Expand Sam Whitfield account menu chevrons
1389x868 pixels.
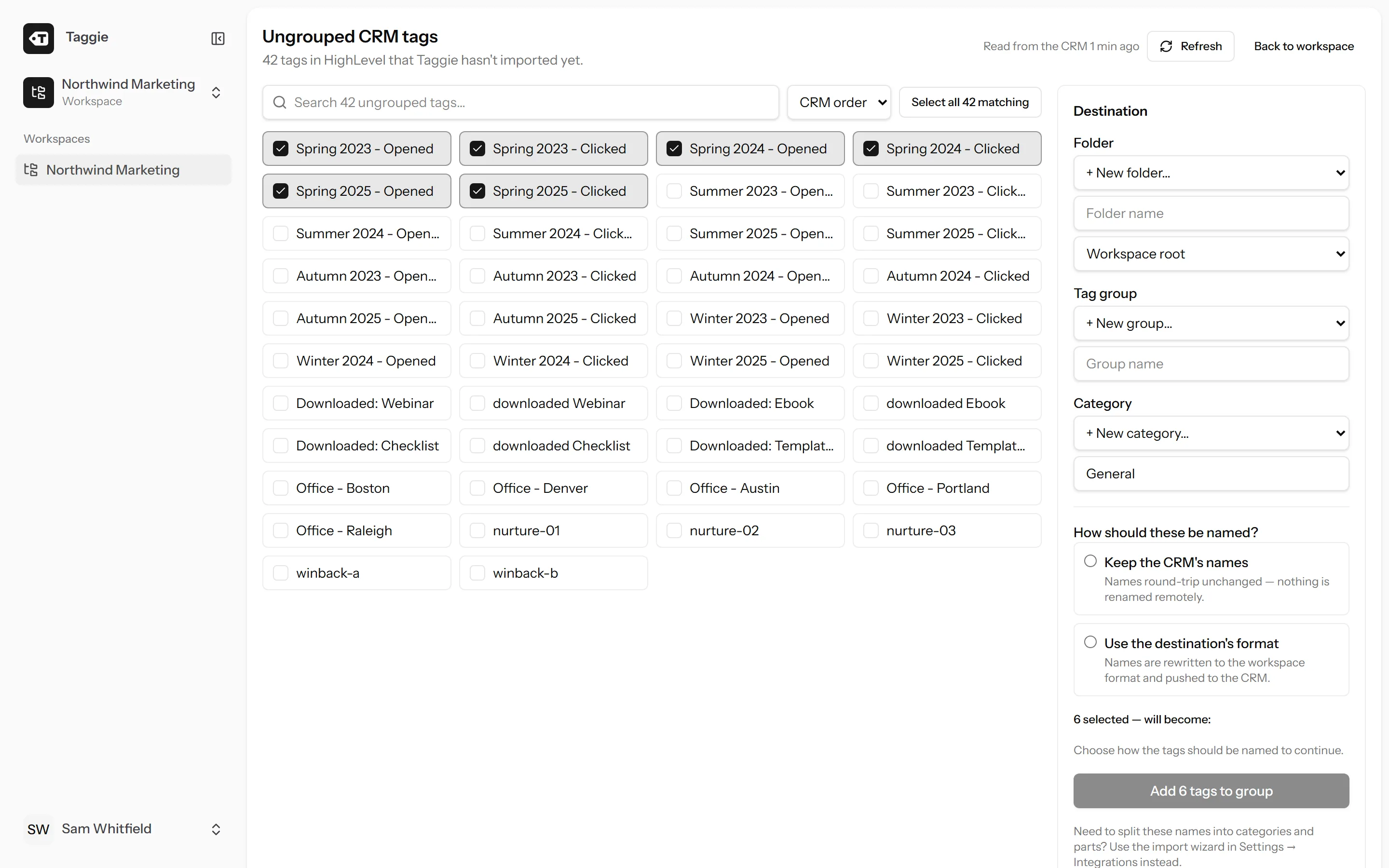(x=216, y=829)
